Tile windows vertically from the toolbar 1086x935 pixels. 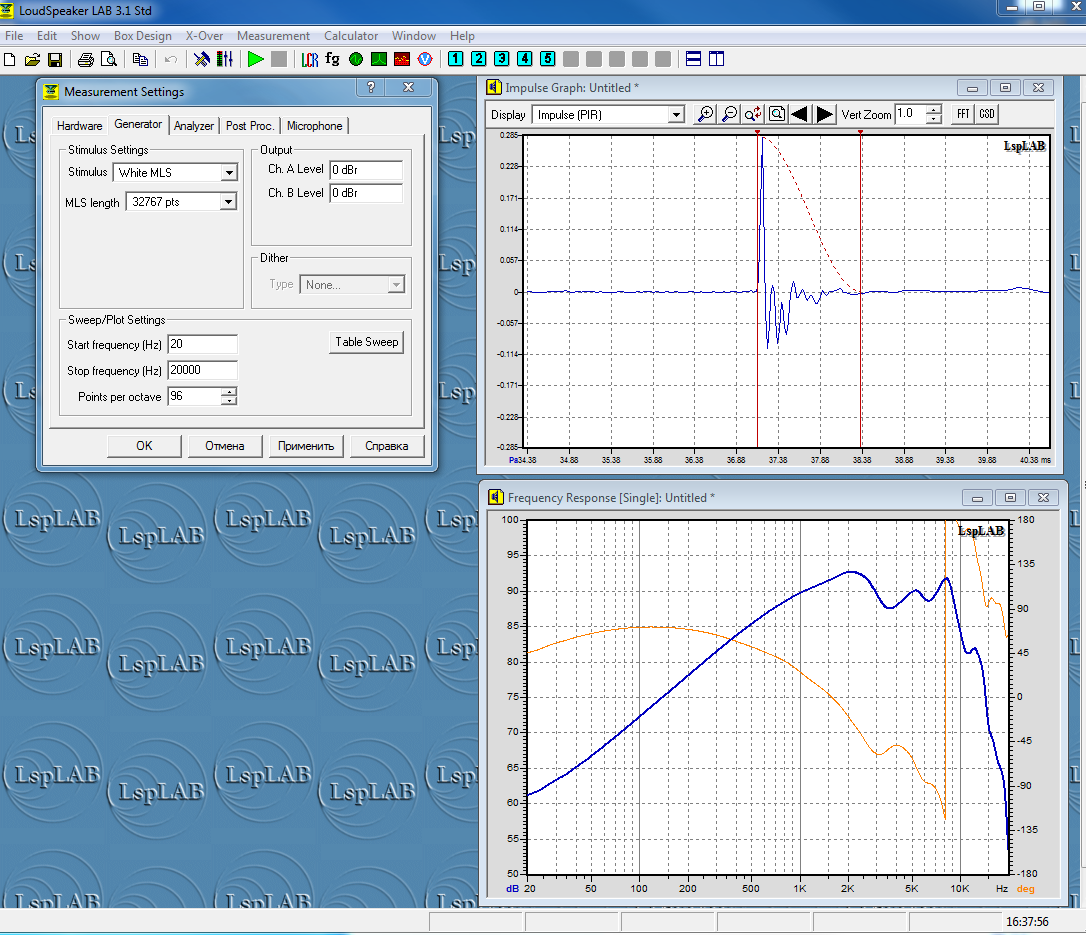(x=716, y=60)
